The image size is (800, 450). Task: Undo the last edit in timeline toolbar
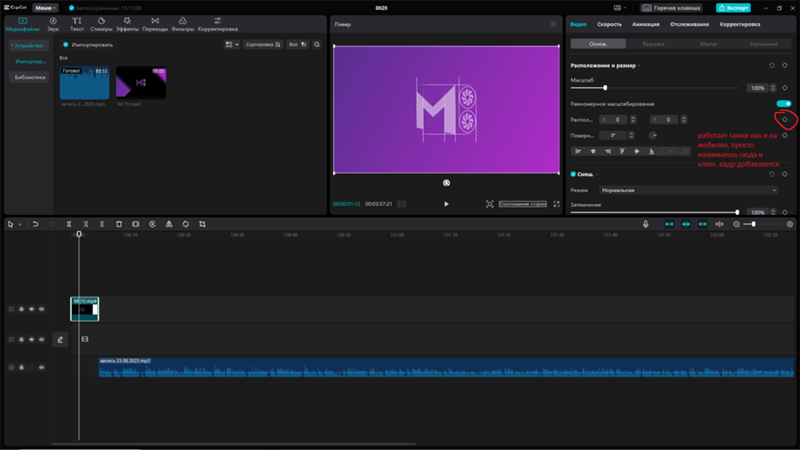point(35,224)
